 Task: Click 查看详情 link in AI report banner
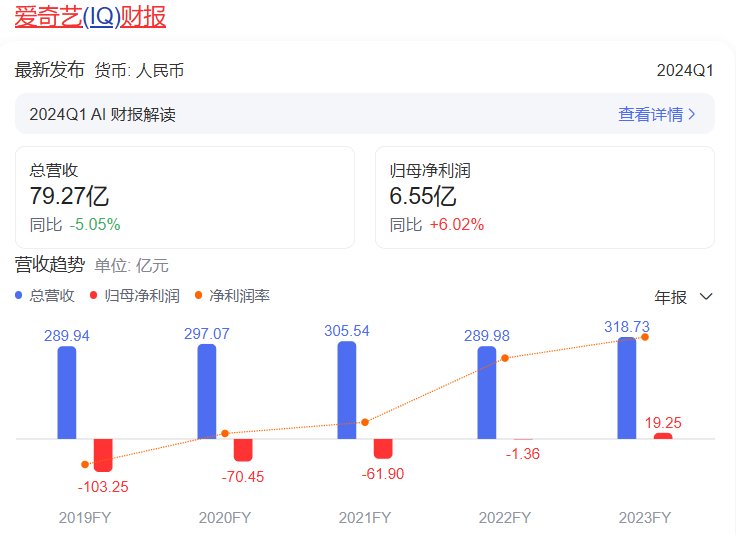pyautogui.click(x=651, y=114)
